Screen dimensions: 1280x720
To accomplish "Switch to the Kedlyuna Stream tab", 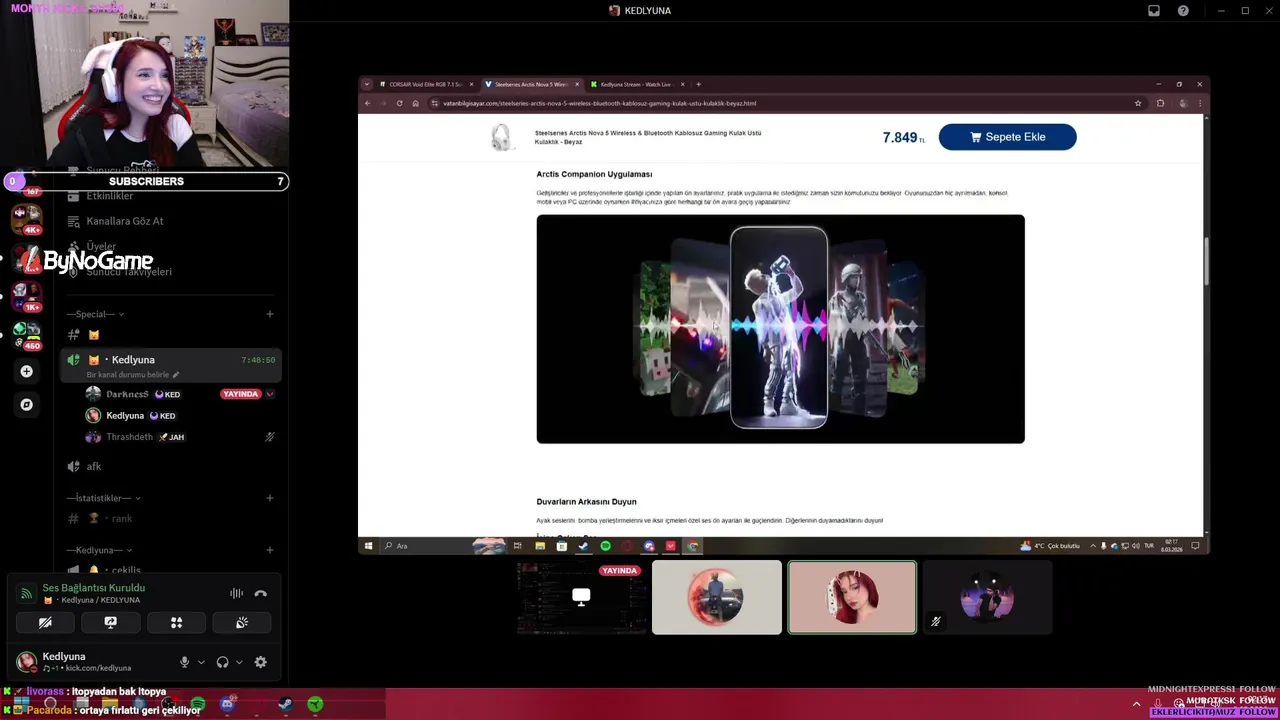I will 636,84.
